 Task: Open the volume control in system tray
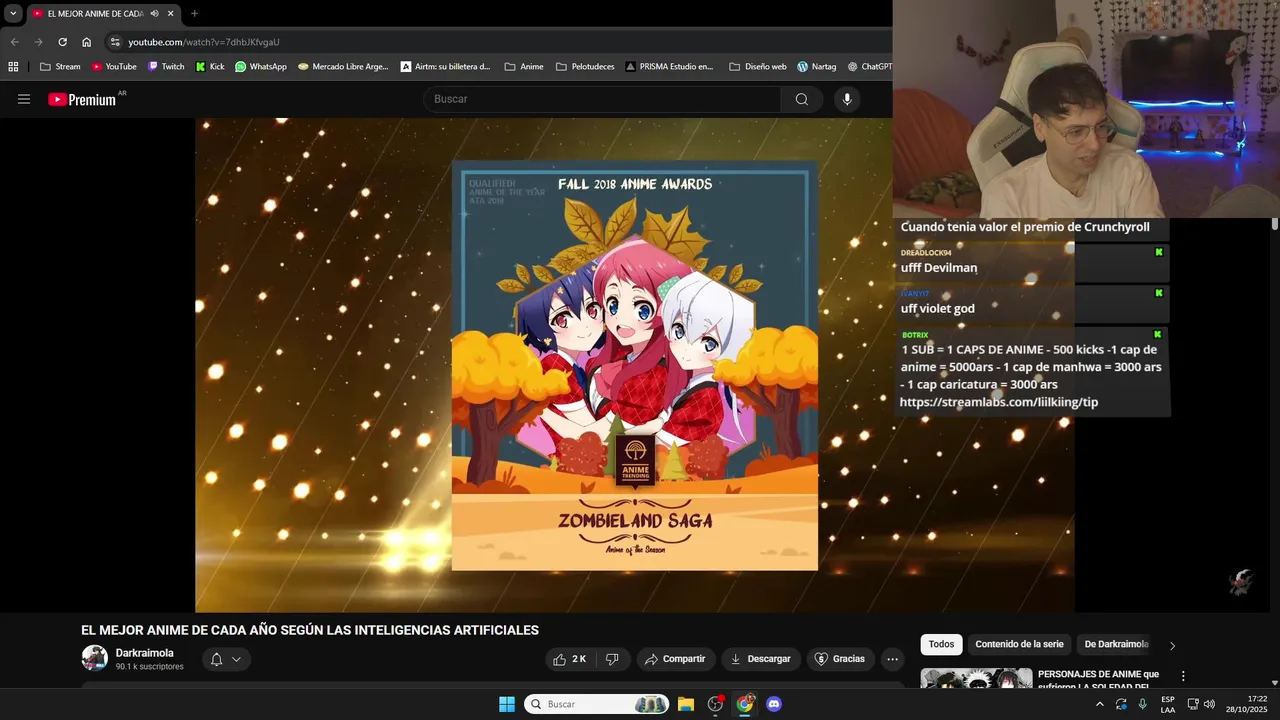pyautogui.click(x=1209, y=704)
